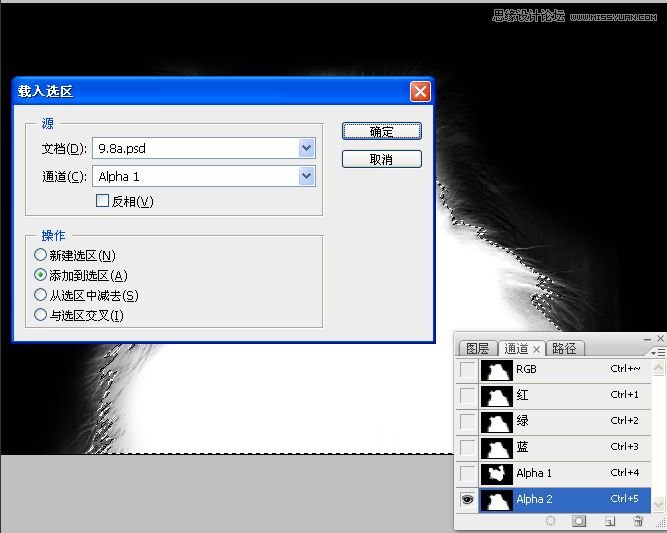Open the 文档(D) dropdown arrow
Image resolution: width=667 pixels, height=533 pixels.
[306, 148]
